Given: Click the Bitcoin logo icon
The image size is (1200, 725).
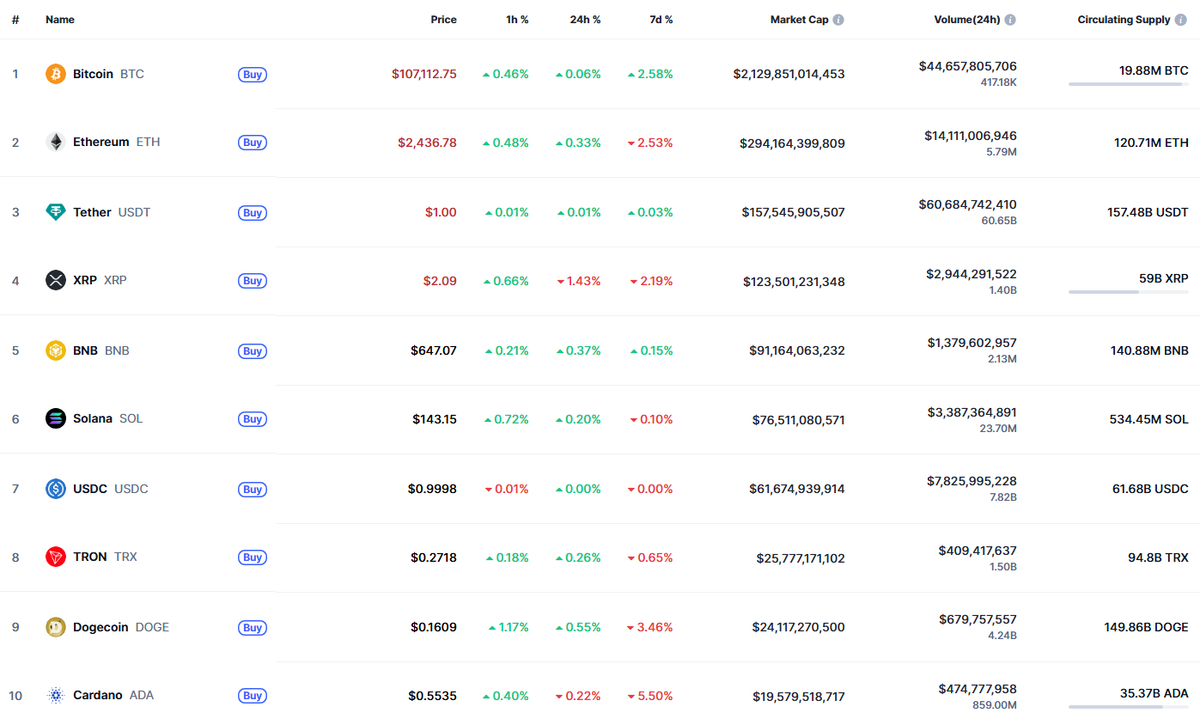Looking at the screenshot, I should pos(55,73).
